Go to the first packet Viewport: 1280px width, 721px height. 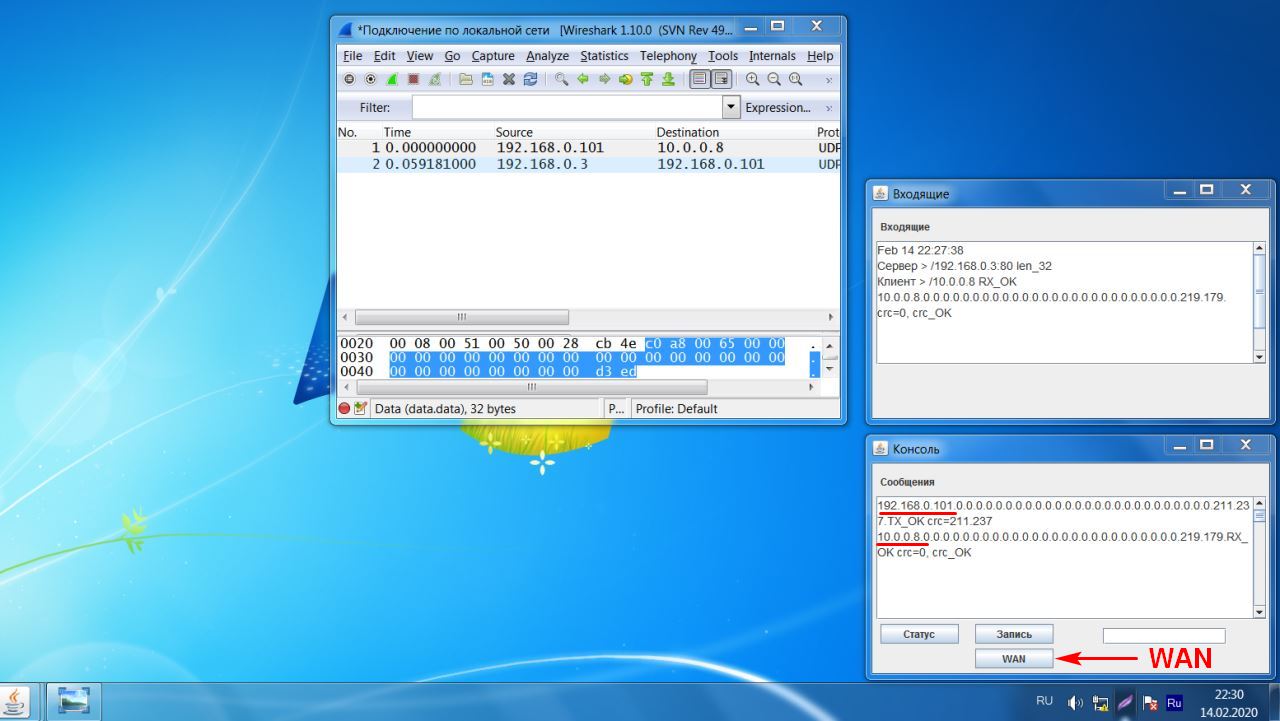(647, 80)
